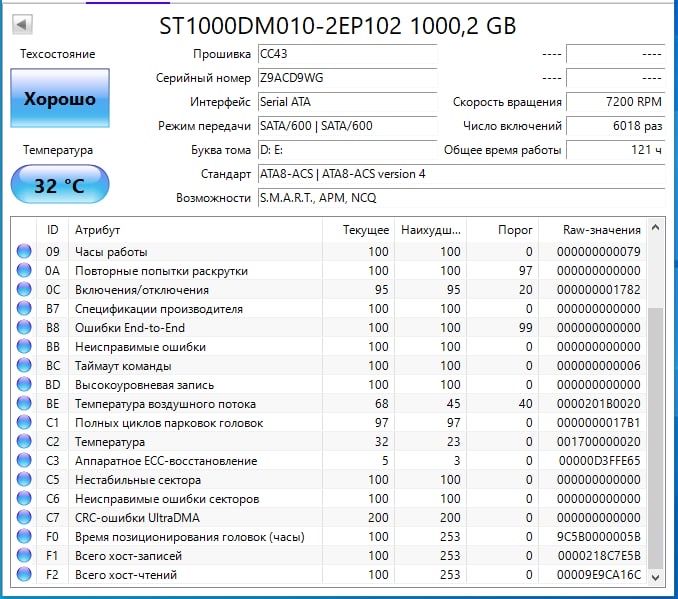The width and height of the screenshot is (678, 599).
Task: Click the Raw-значения column header
Action: (592, 230)
